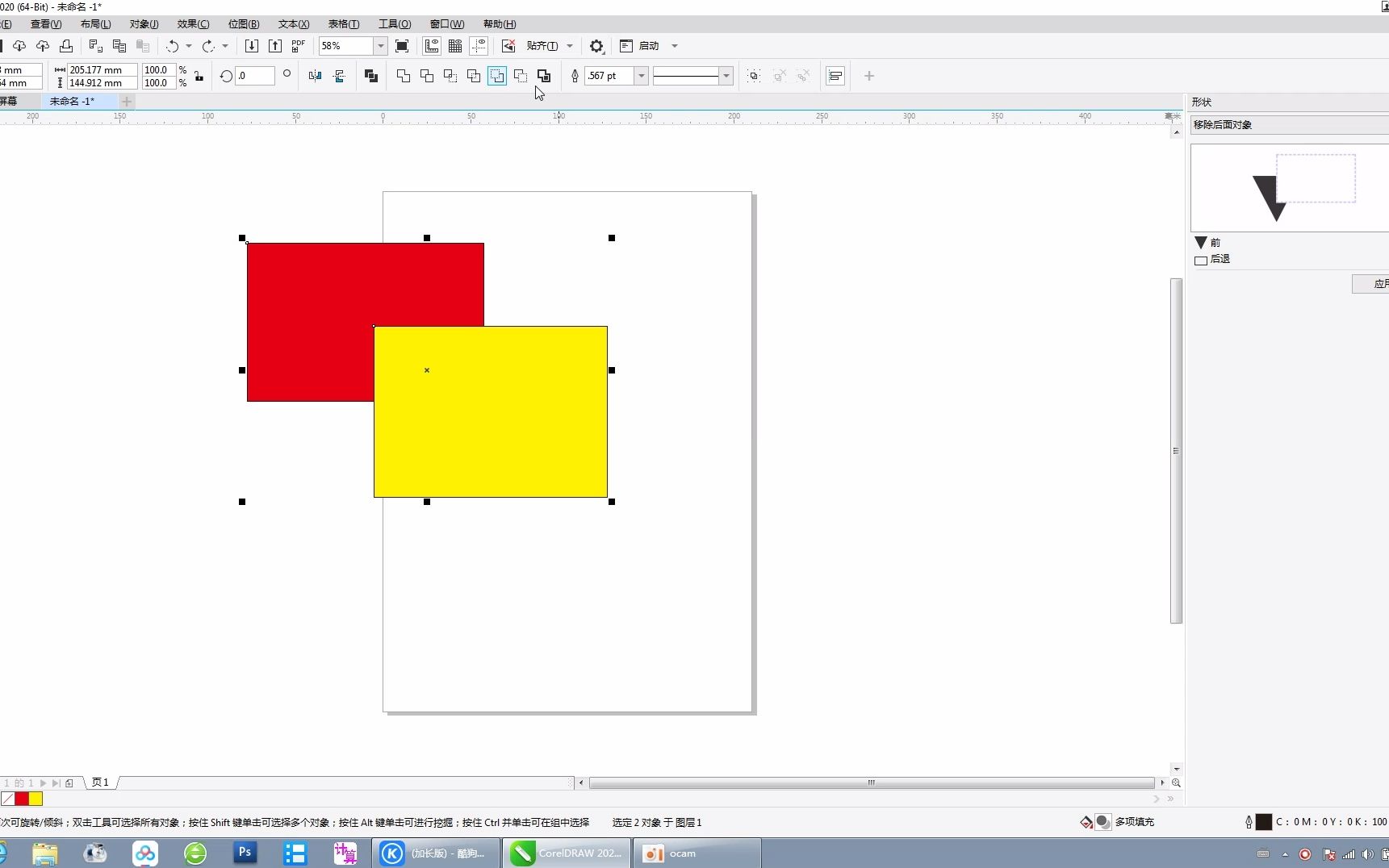Viewport: 1389px width, 868px height.
Task: Click the Create boundary icon
Action: click(x=544, y=76)
